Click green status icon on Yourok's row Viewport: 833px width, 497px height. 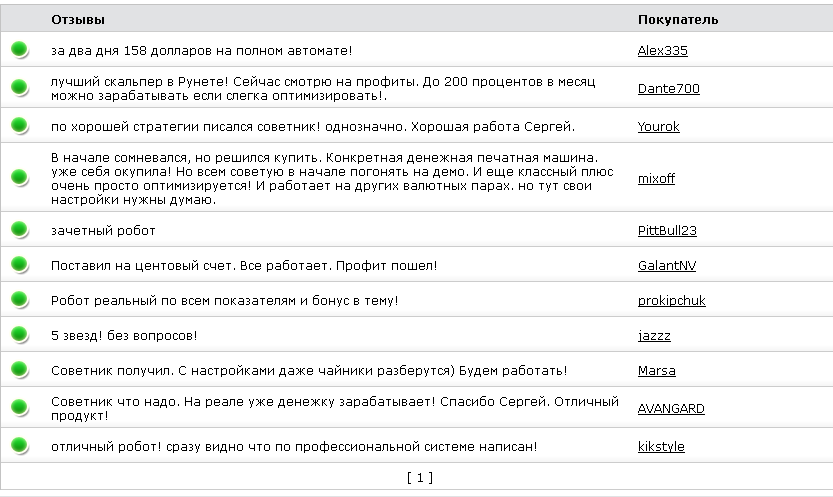pyautogui.click(x=19, y=126)
